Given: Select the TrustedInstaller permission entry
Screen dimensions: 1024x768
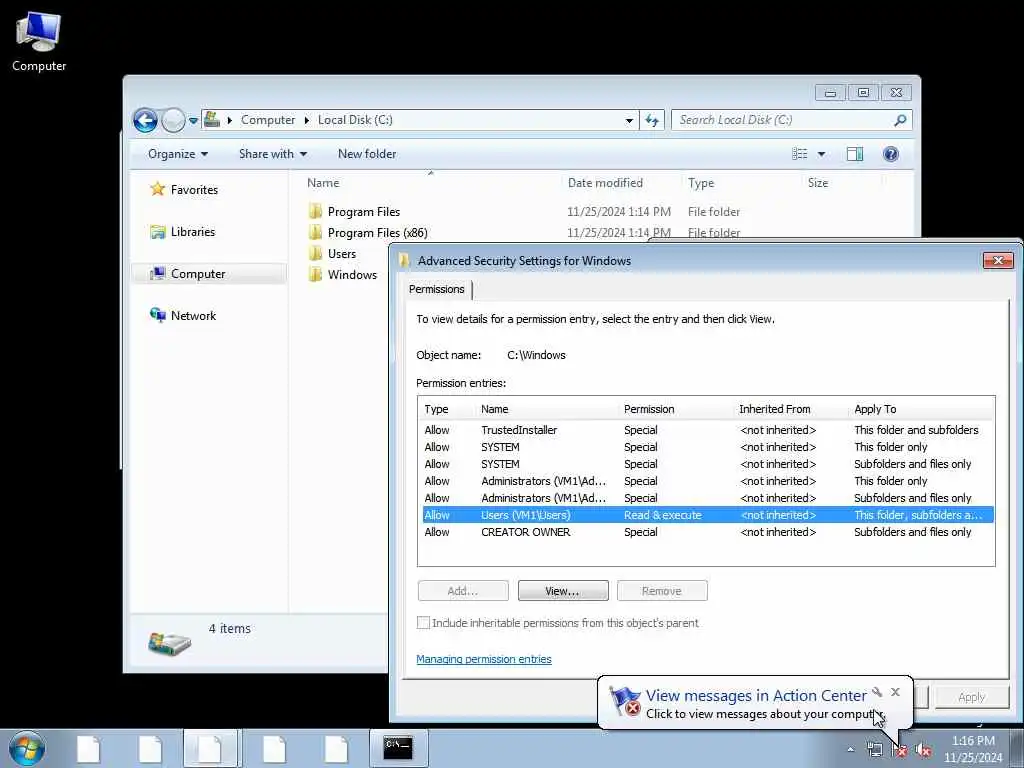Looking at the screenshot, I should [708, 430].
